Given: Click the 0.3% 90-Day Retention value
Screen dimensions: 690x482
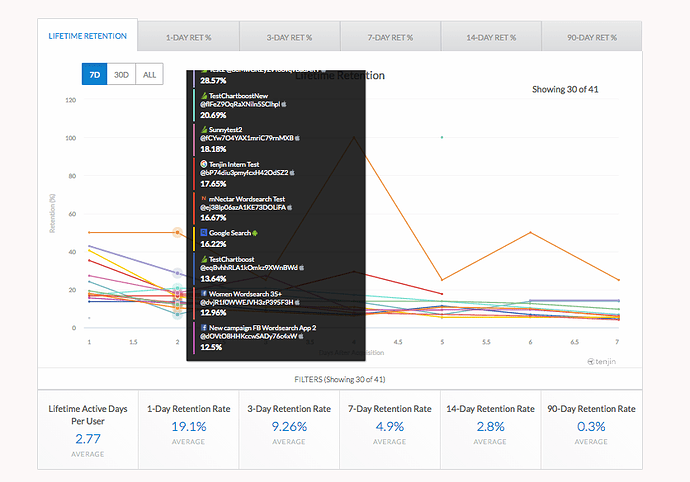Looking at the screenshot, I should pyautogui.click(x=591, y=426).
